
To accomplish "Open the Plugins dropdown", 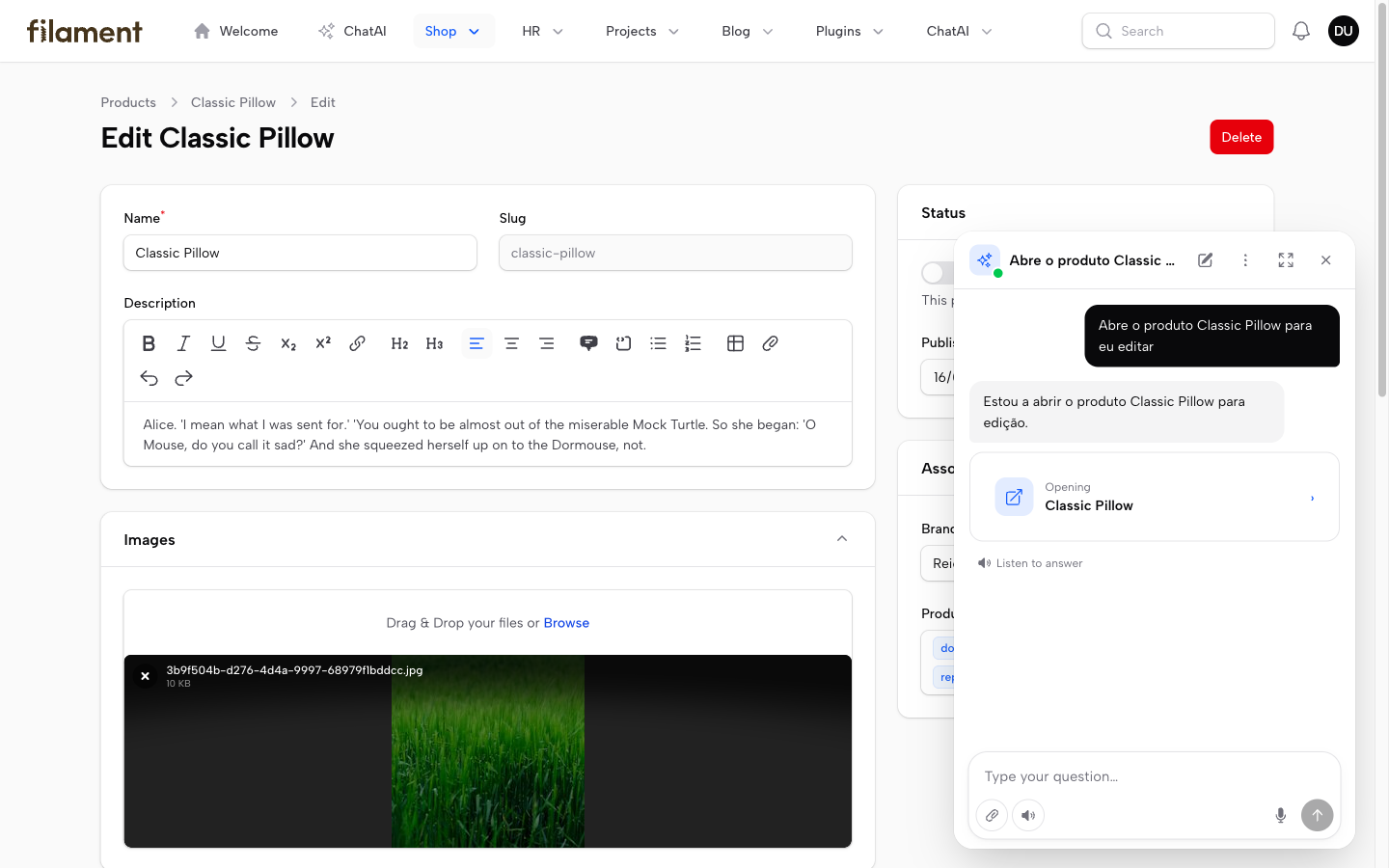I will coord(850,31).
